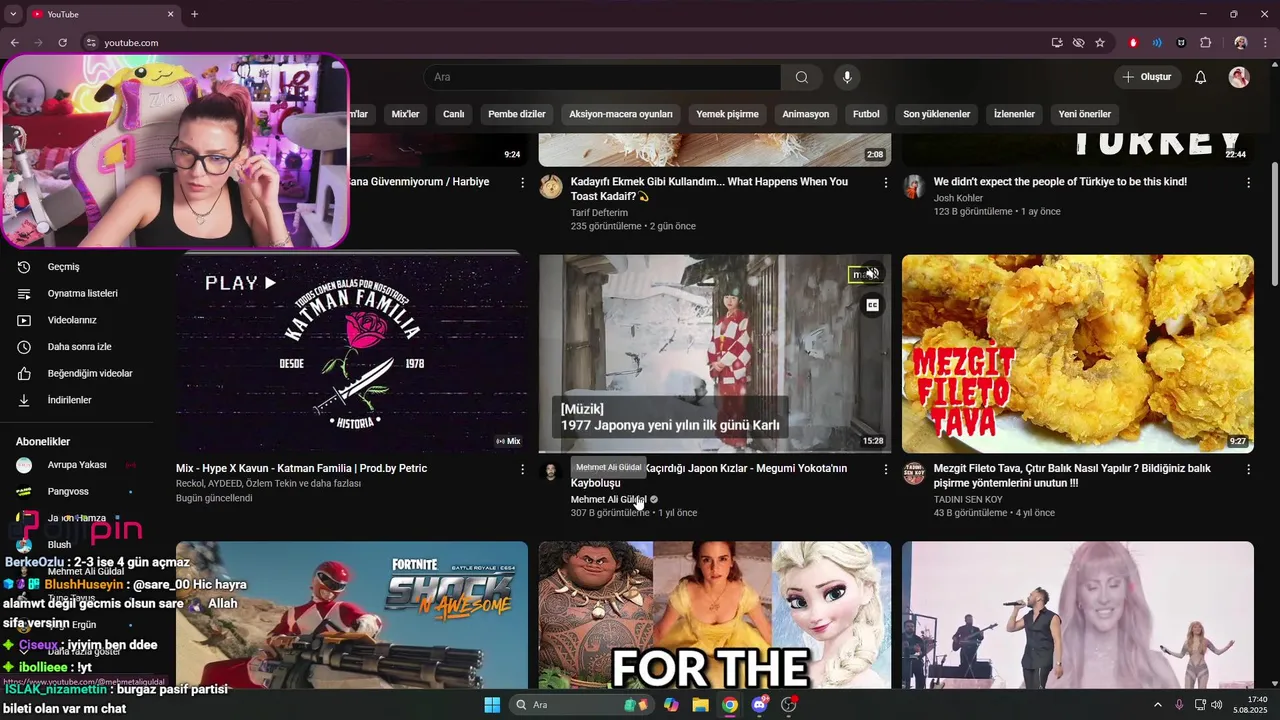Select the Canlı filter chip
1280x720 pixels.
454,114
